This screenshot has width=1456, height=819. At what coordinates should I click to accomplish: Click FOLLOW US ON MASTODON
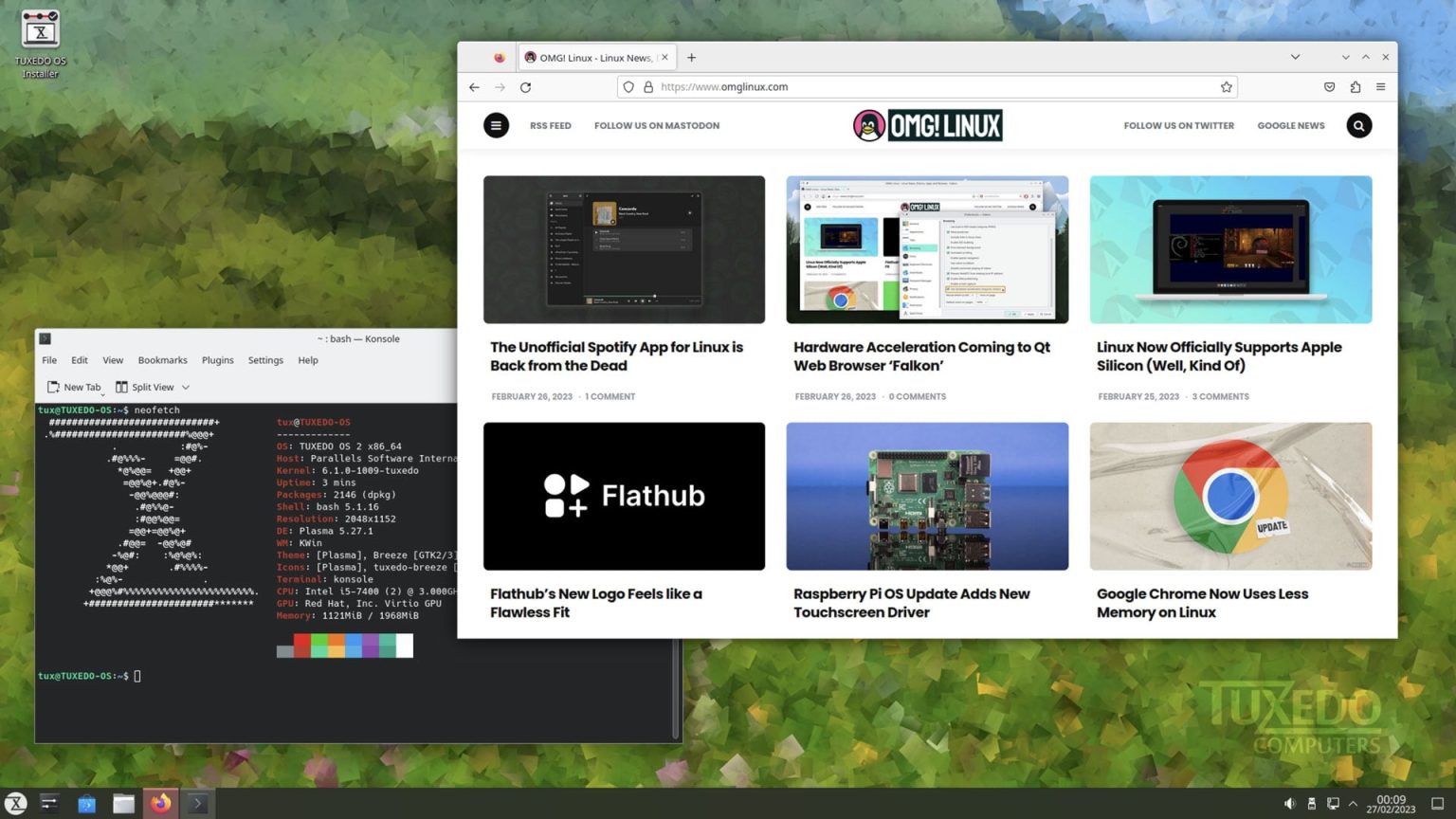coord(656,125)
